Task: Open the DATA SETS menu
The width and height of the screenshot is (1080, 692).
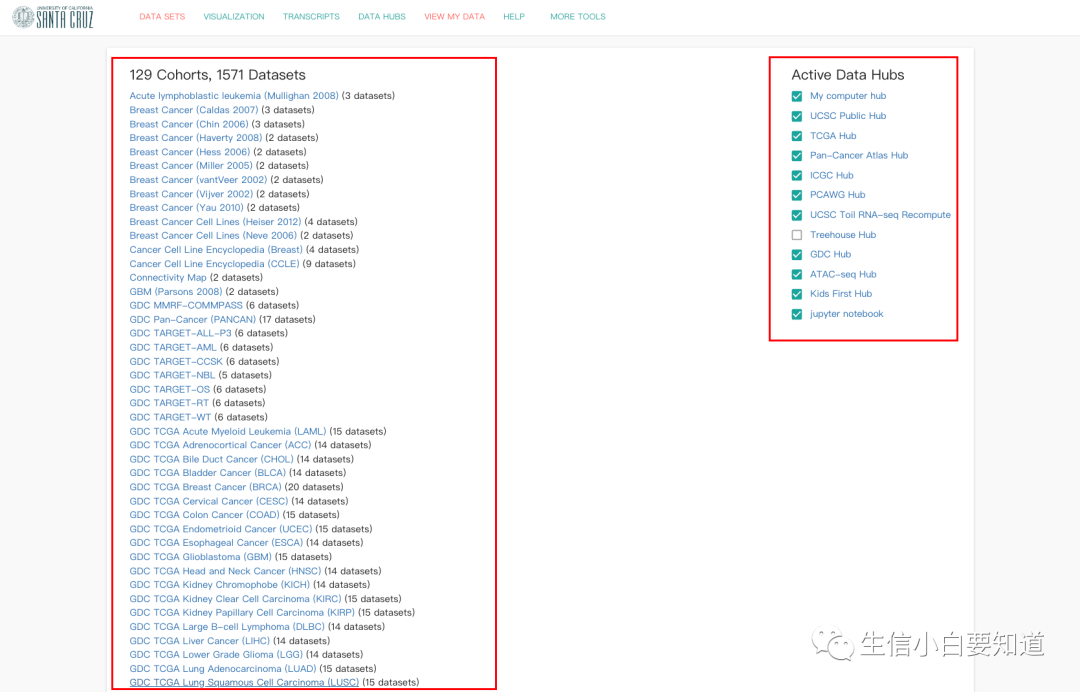Action: 162,17
